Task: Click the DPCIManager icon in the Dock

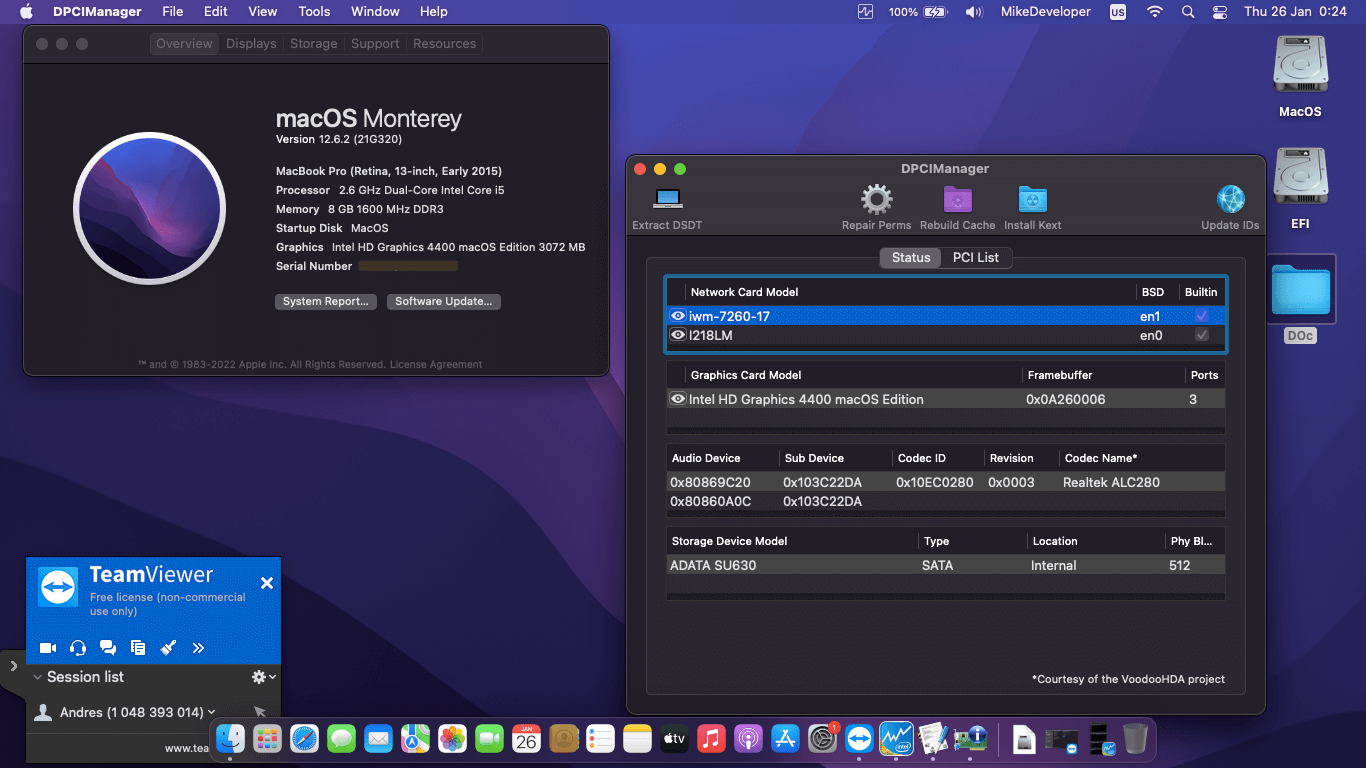Action: pos(969,739)
